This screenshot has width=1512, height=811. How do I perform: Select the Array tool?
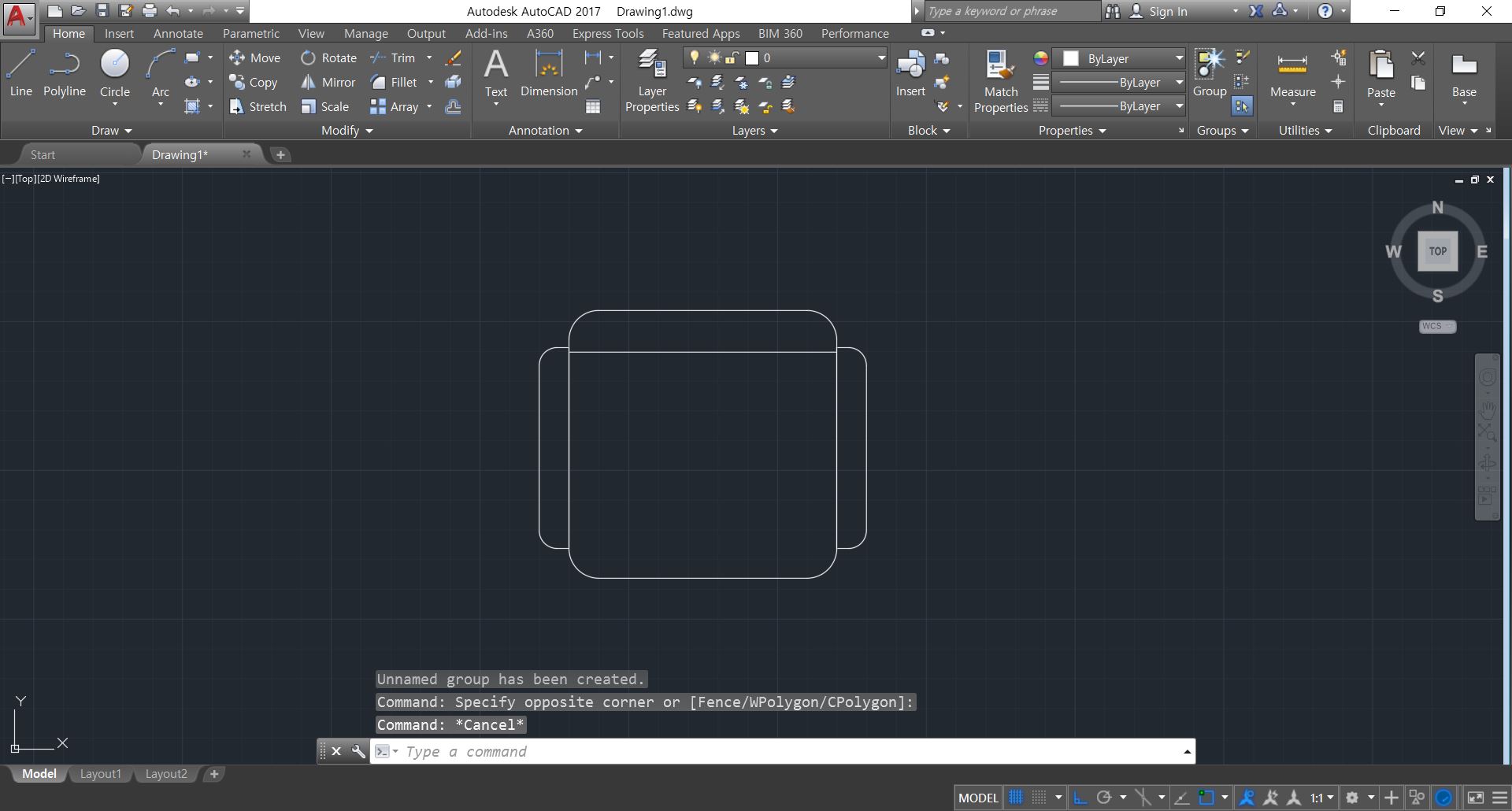[394, 106]
